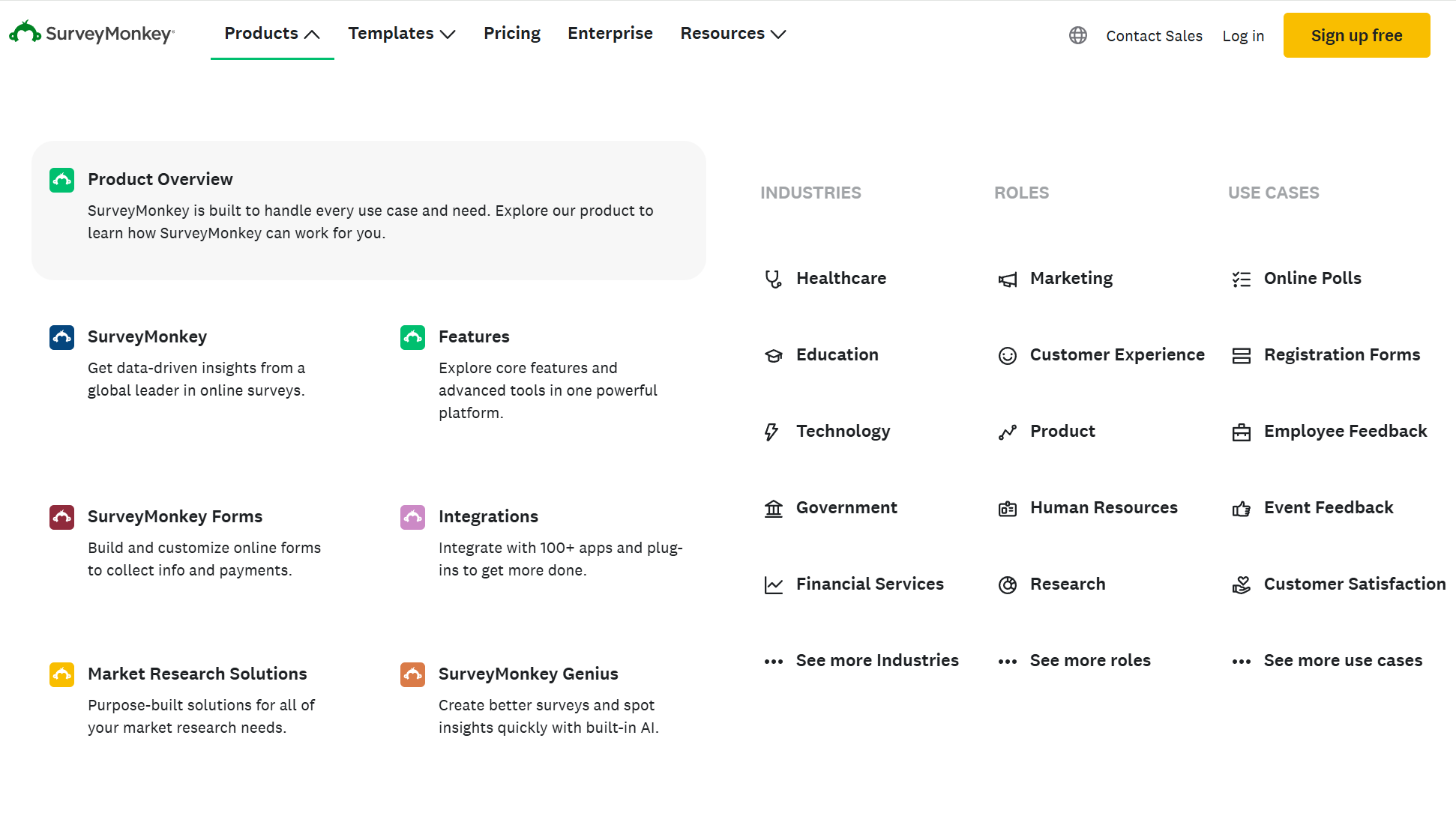The width and height of the screenshot is (1456, 816).
Task: Click the maroon SurveyMonkey Forms icon
Action: (x=61, y=517)
